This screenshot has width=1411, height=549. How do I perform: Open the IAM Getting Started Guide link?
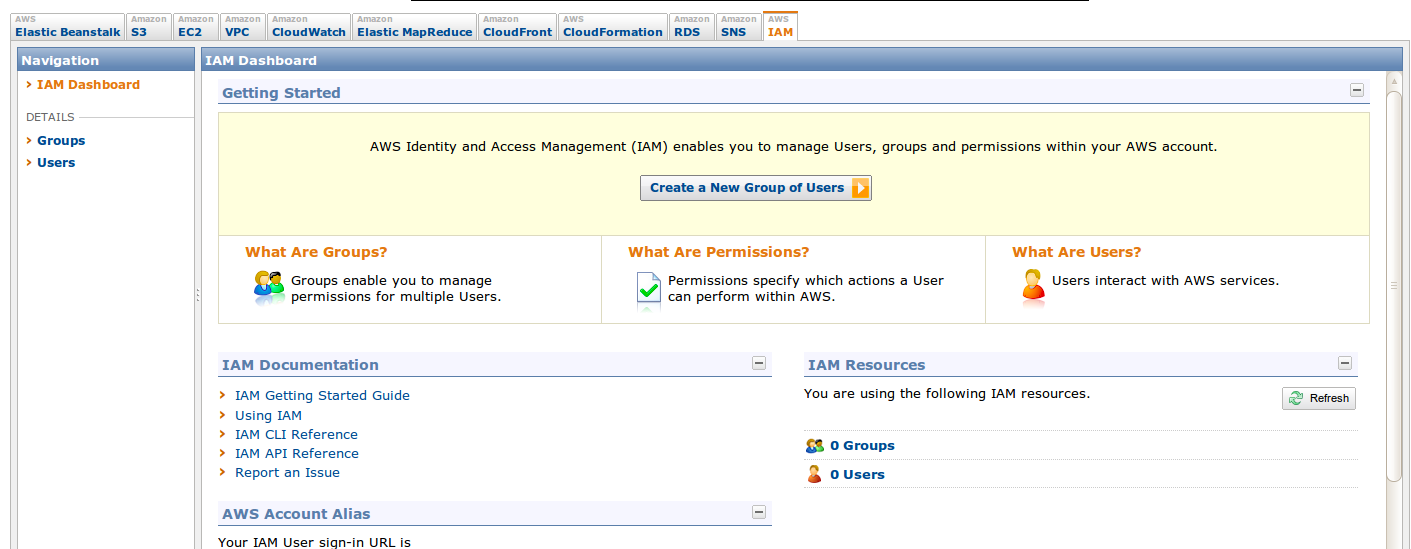click(x=322, y=396)
